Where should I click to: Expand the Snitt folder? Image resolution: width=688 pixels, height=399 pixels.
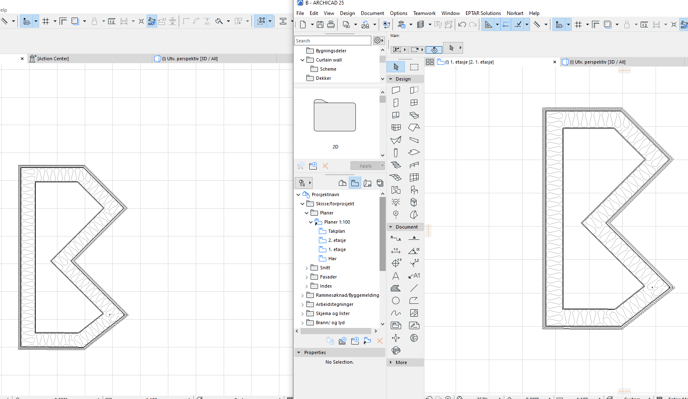click(306, 268)
